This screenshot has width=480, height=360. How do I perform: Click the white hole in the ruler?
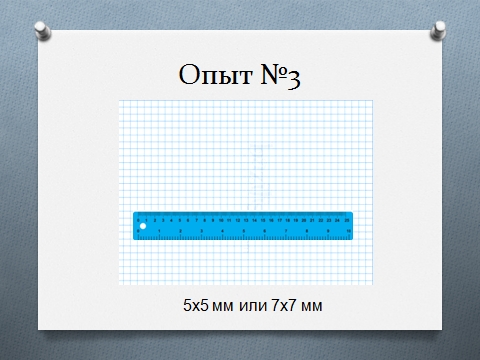click(x=143, y=226)
